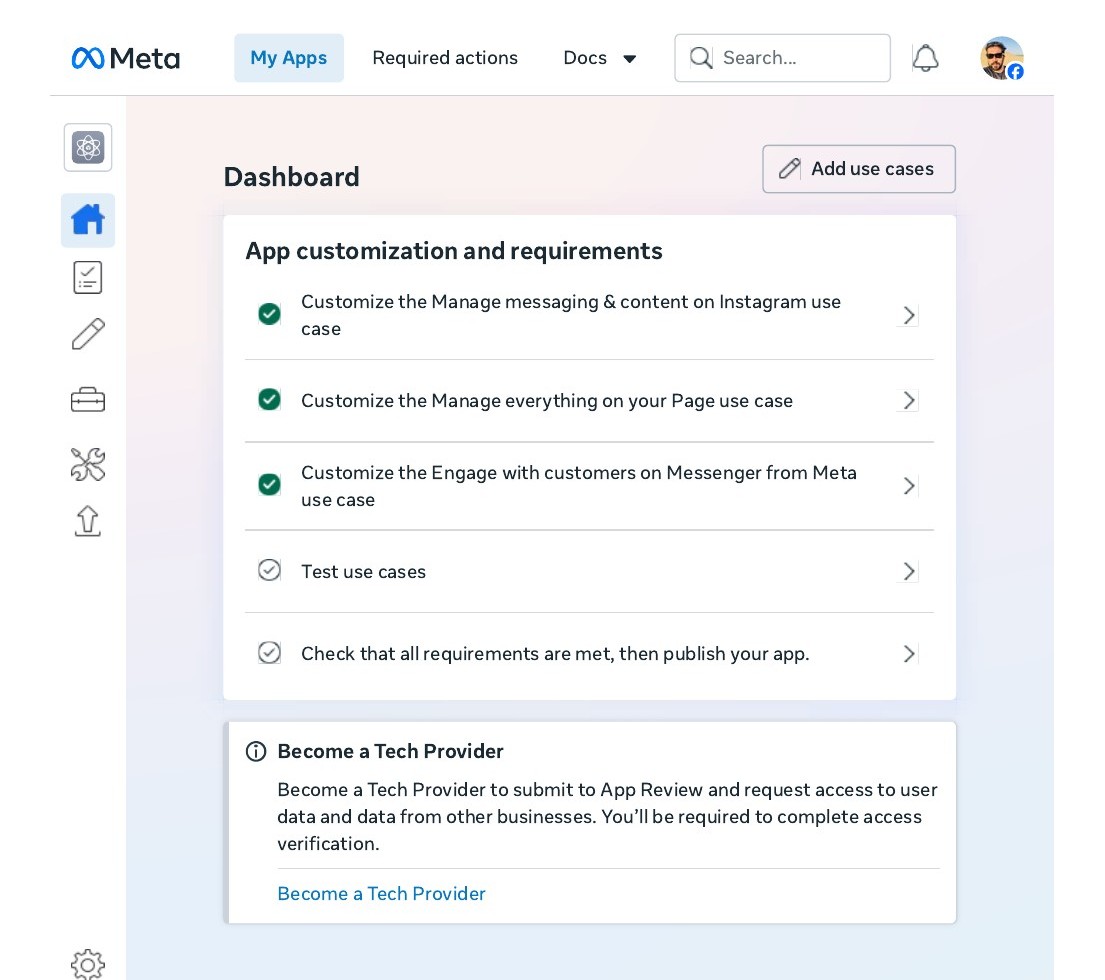
Task: Open the upload arrow icon in sidebar
Action: pyautogui.click(x=88, y=521)
